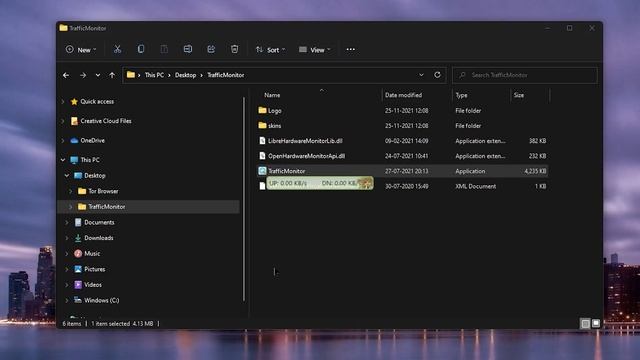Sort by Name column header

click(272, 95)
